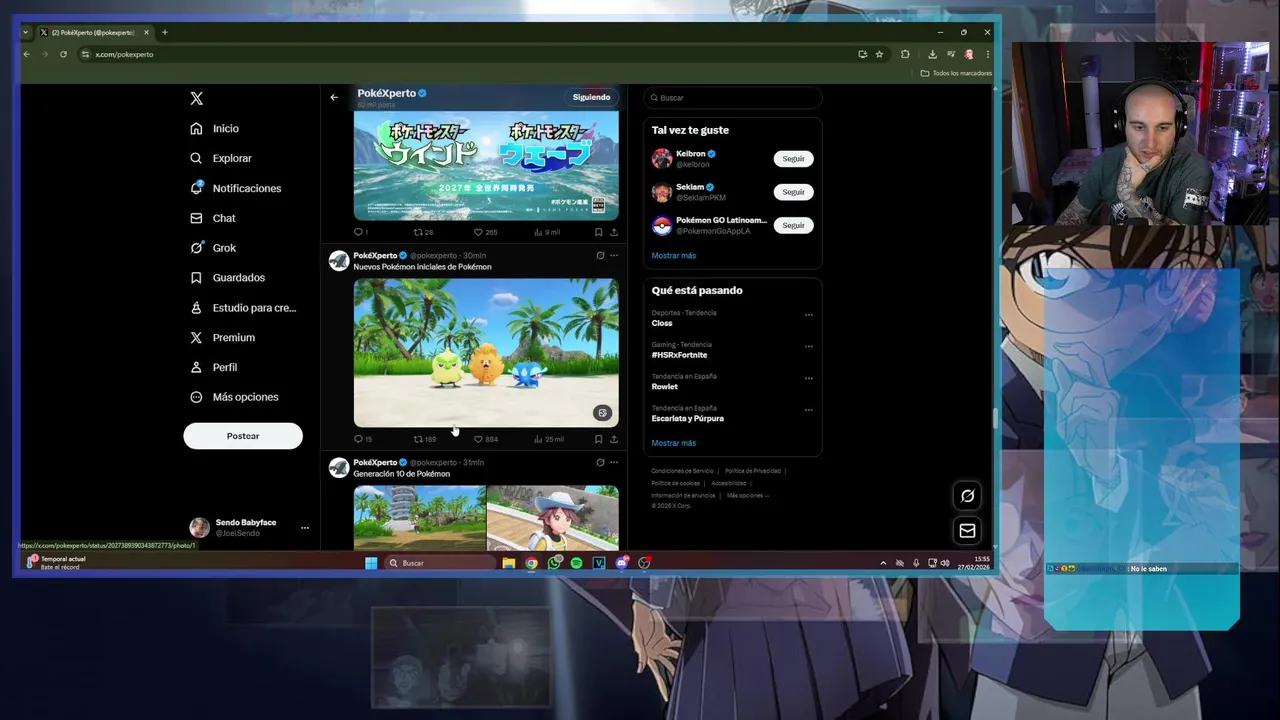Reply to the top post with 1 reply
1280x720 pixels.
pyautogui.click(x=359, y=232)
